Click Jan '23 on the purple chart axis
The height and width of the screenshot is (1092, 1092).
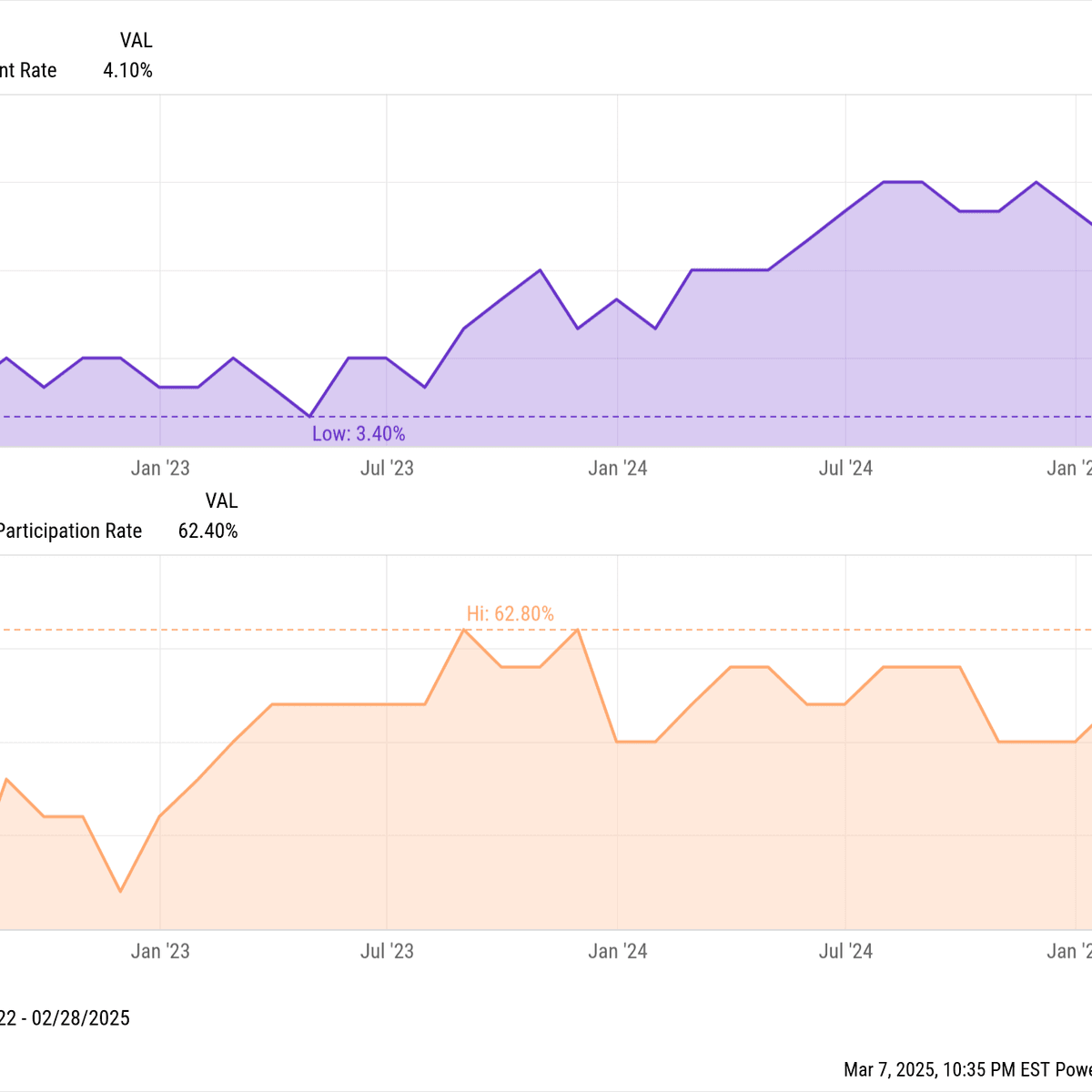tap(160, 469)
